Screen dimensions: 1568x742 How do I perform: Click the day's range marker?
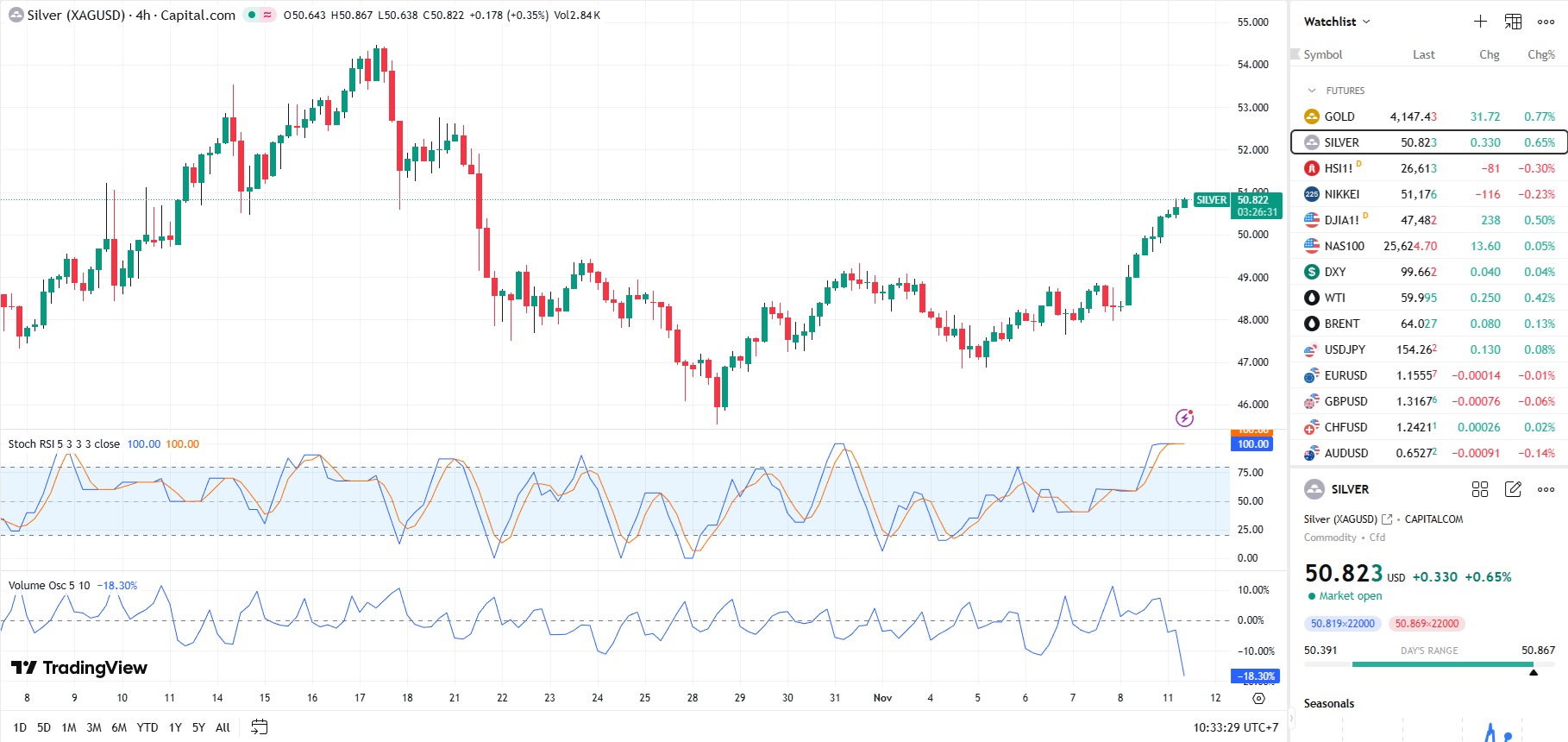click(1533, 672)
